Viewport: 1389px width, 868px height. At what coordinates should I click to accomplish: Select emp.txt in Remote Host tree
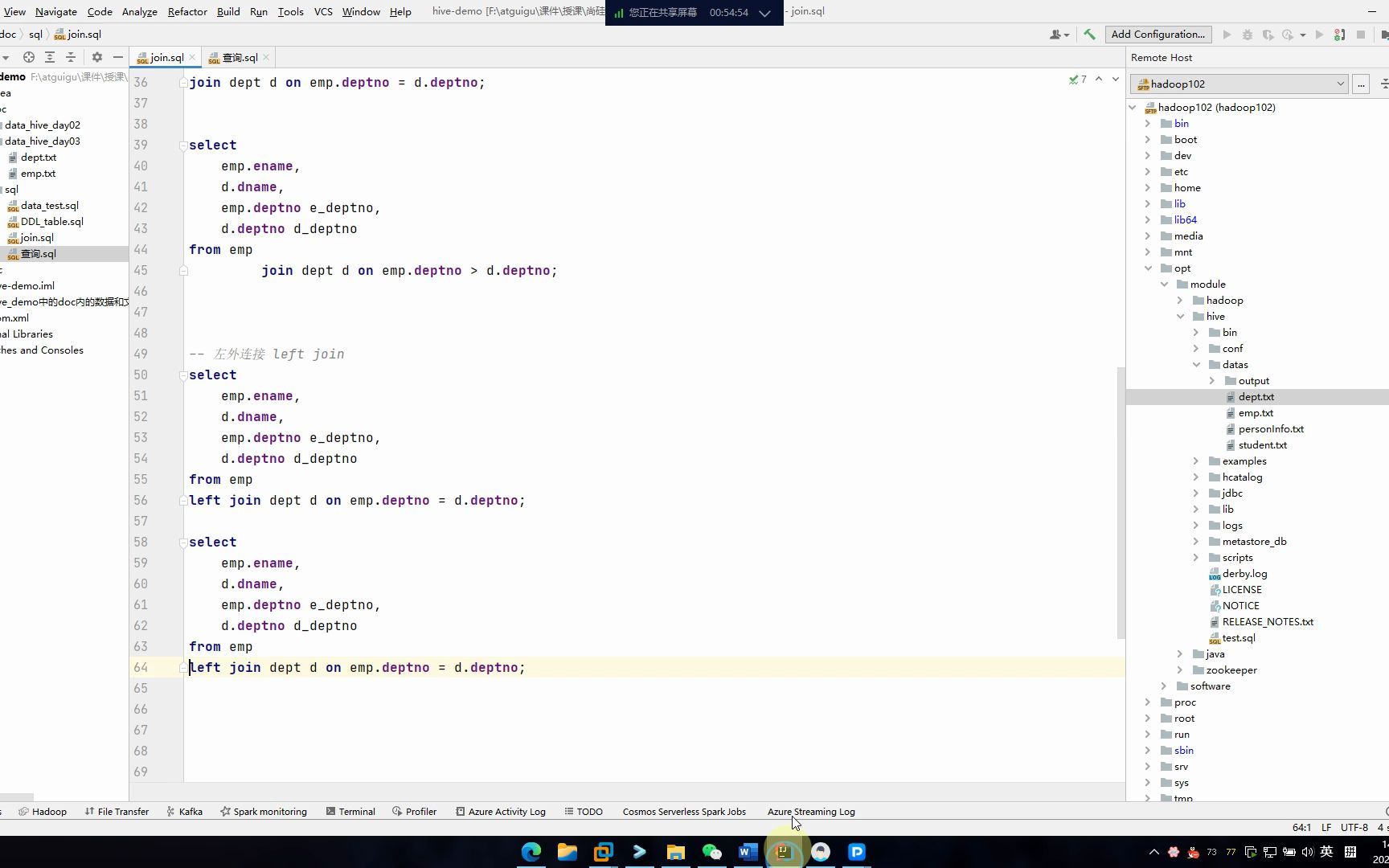[1256, 413]
